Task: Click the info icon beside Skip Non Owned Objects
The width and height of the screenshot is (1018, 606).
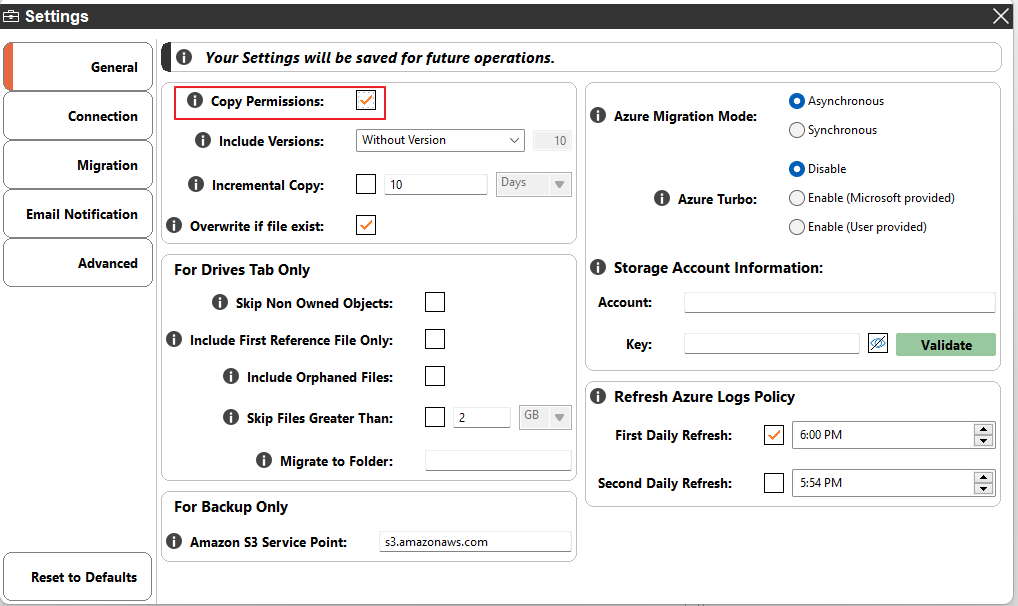Action: pyautogui.click(x=219, y=302)
